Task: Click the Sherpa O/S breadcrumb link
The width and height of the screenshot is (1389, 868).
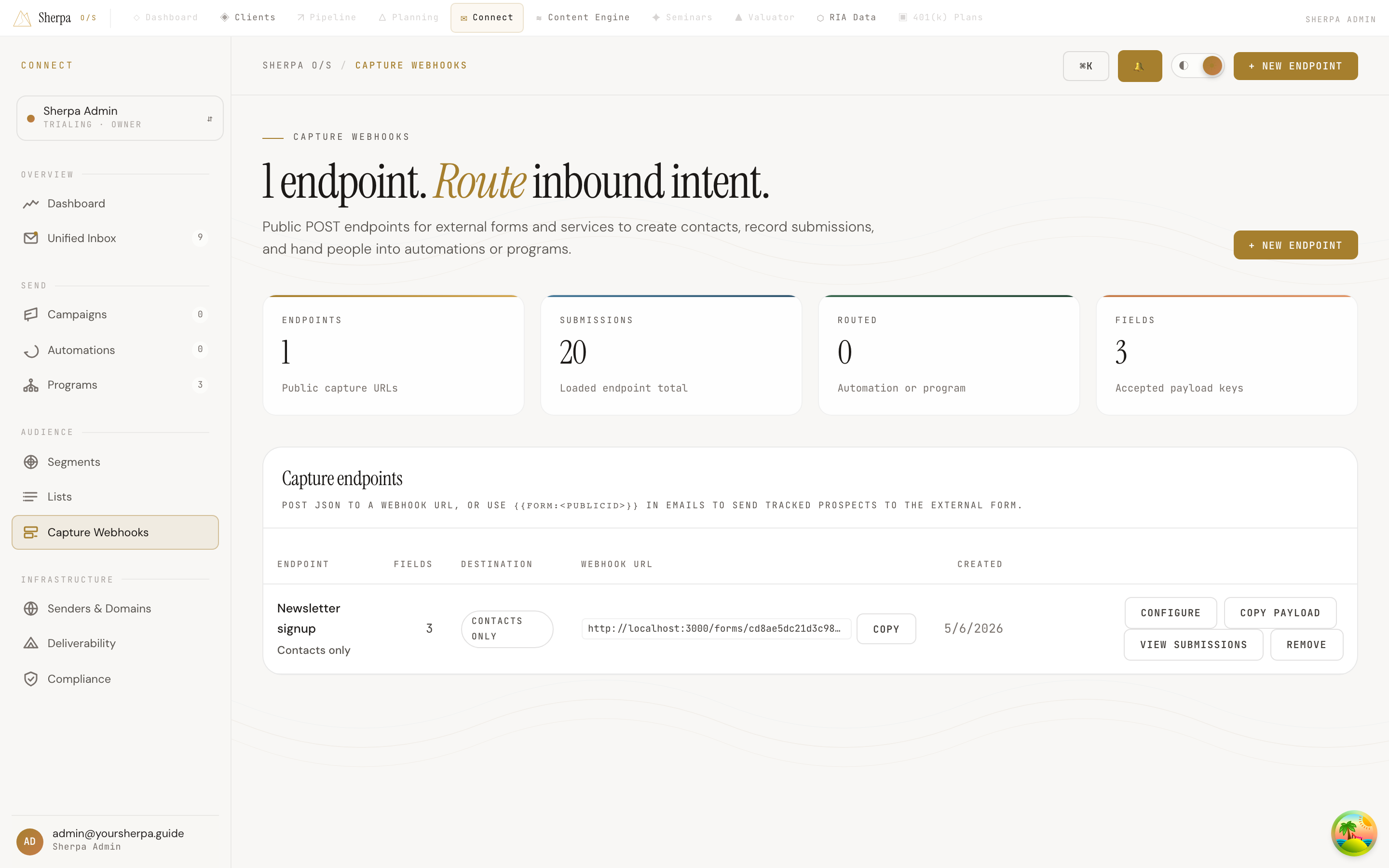Action: point(297,66)
